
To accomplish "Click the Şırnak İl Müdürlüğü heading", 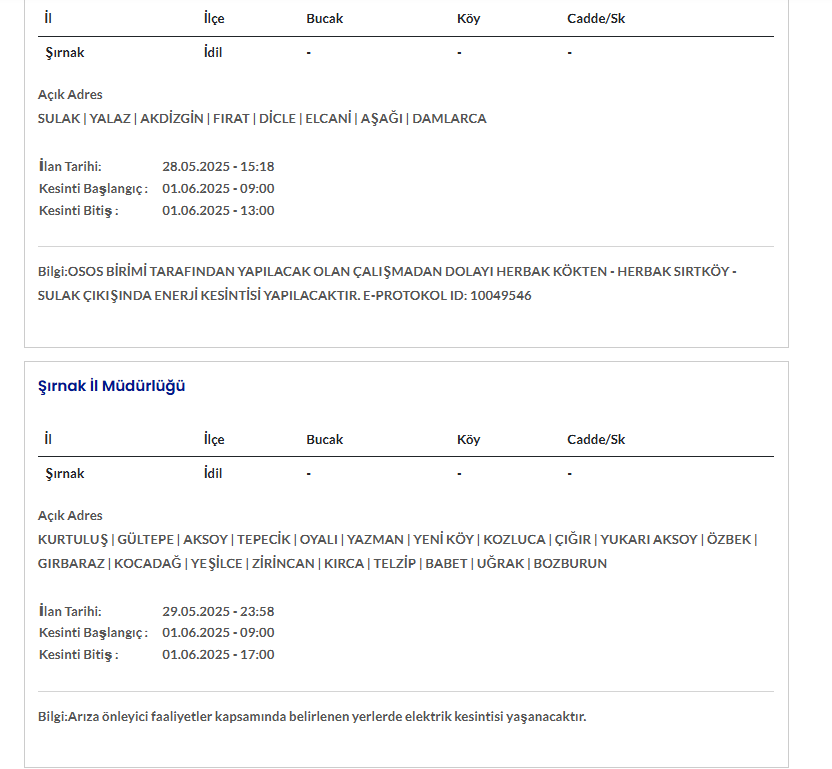I will (x=112, y=386).
